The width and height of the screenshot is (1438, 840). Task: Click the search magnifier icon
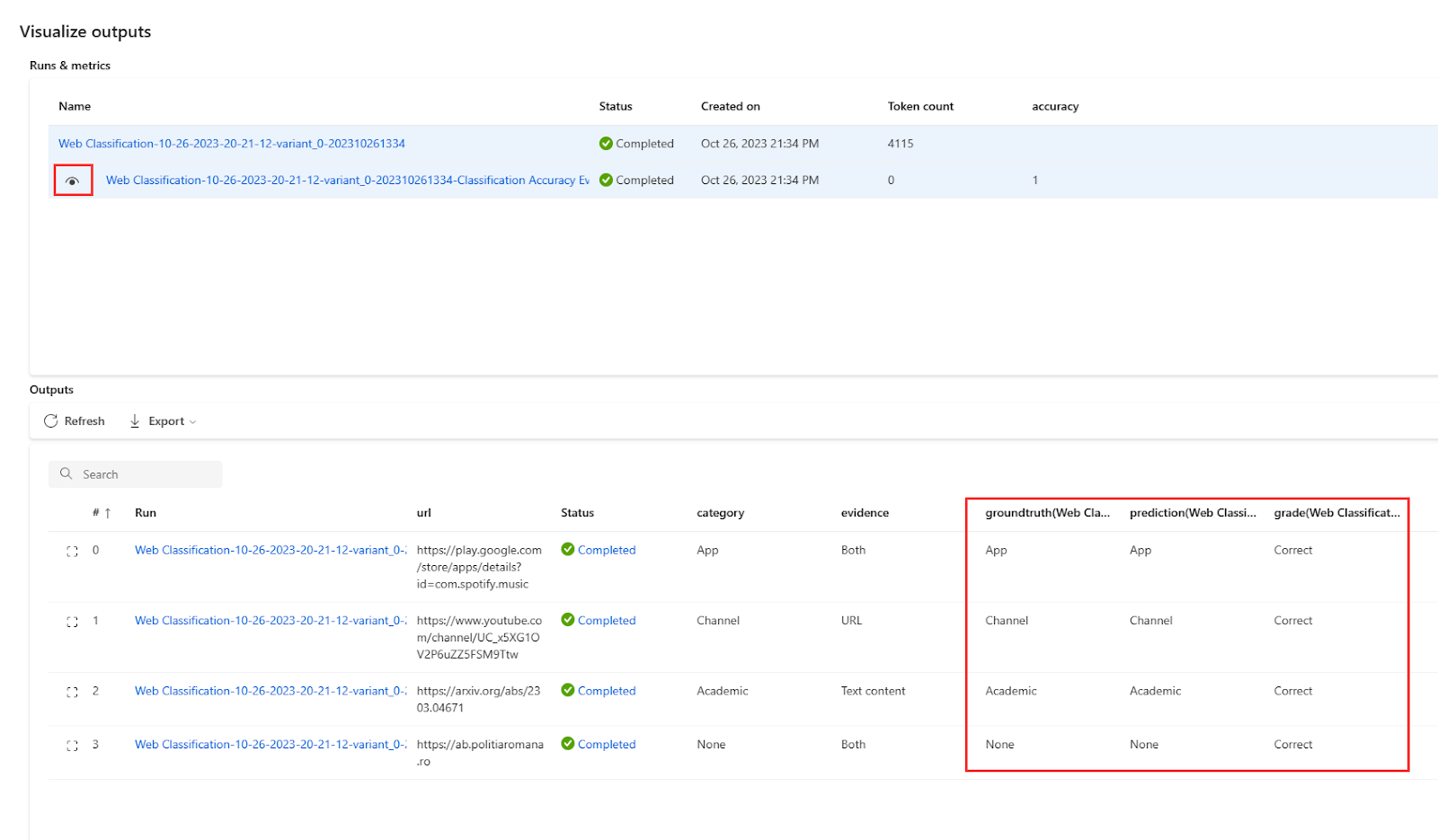coord(66,474)
